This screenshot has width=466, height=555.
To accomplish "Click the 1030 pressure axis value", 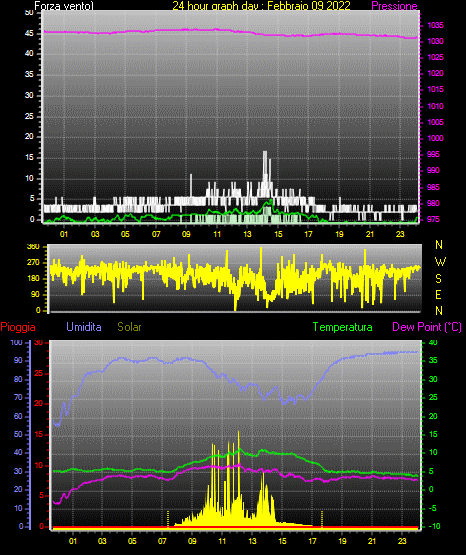I will pyautogui.click(x=435, y=41).
